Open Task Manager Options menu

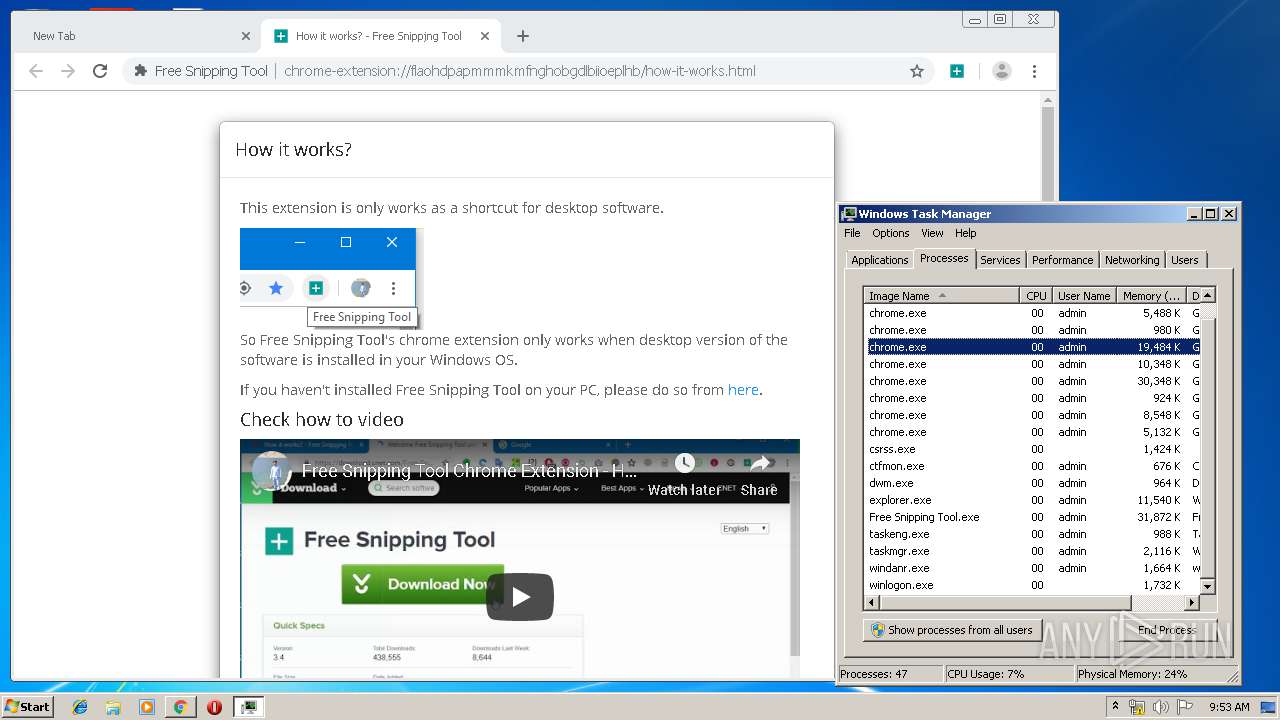[x=890, y=233]
